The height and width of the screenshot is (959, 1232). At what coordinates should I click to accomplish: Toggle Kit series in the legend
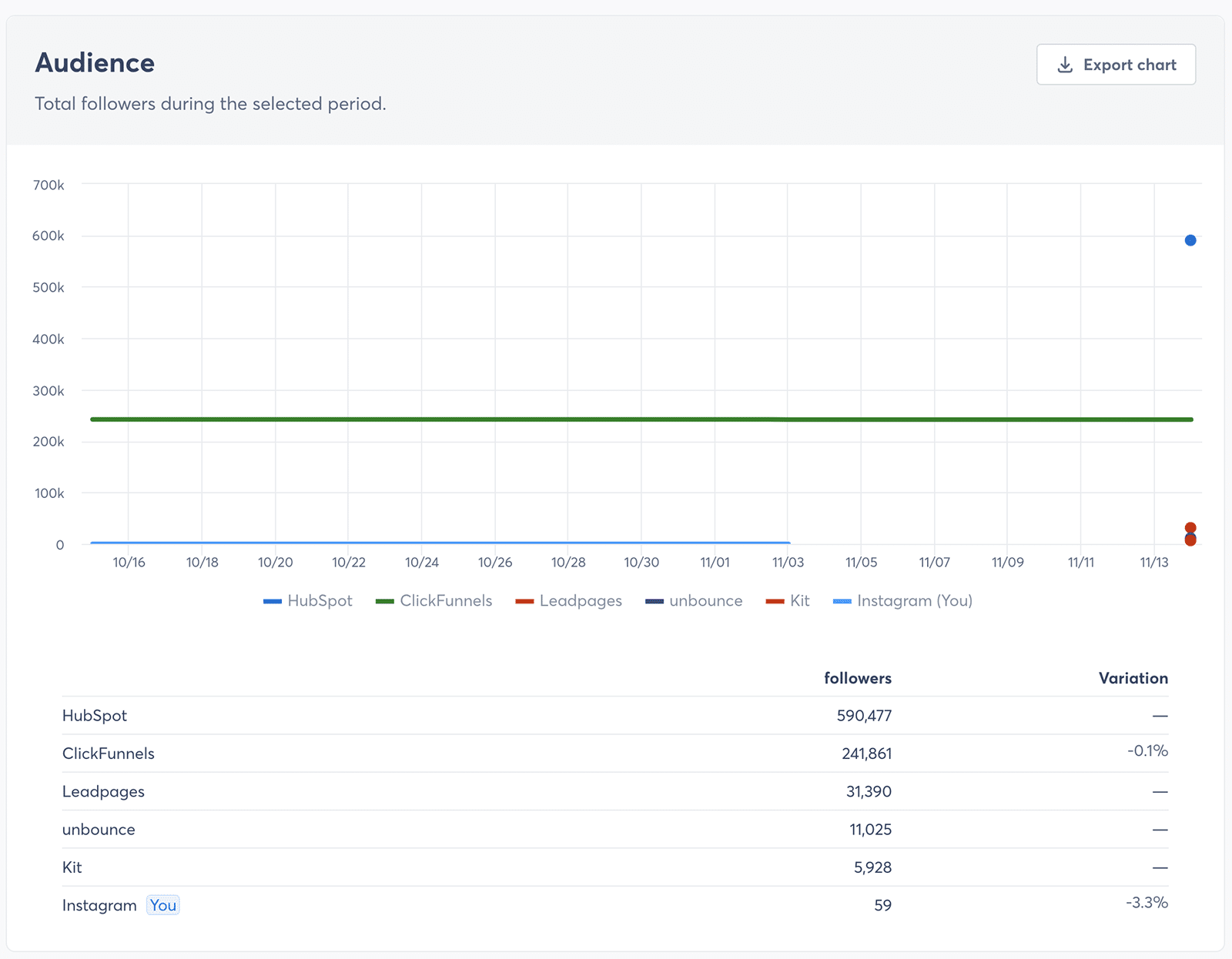coord(787,601)
